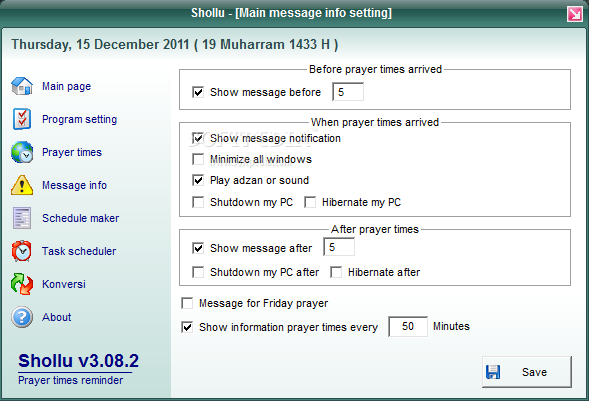Click the Task scheduler alarm clock icon
This screenshot has height=401, width=589.
click(x=22, y=251)
